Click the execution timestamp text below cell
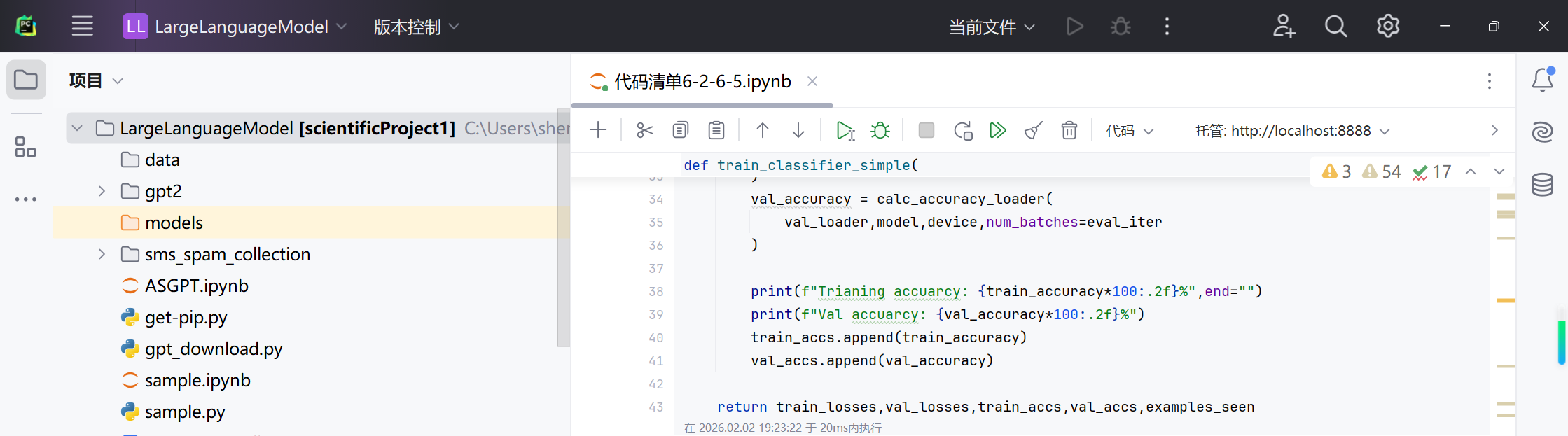1568x436 pixels. pos(782,428)
